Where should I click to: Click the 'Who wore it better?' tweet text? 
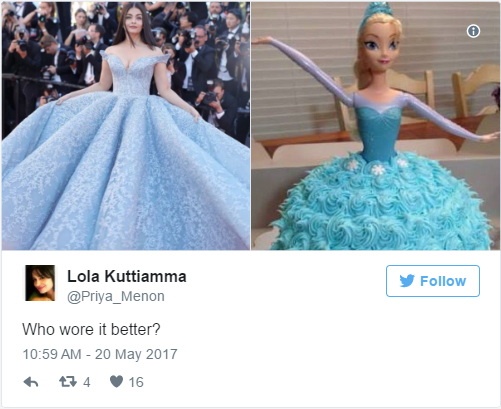[91, 329]
